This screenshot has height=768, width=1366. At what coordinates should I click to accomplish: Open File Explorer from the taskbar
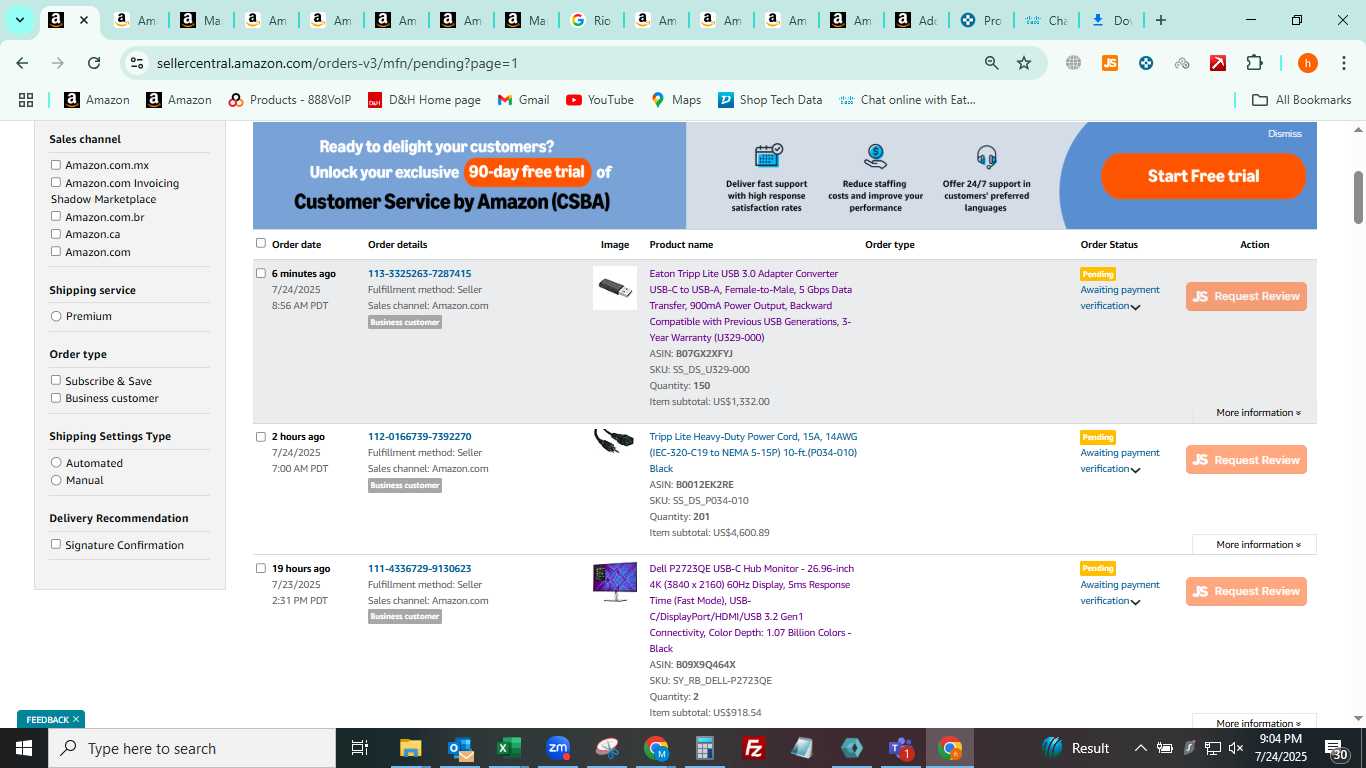click(411, 748)
